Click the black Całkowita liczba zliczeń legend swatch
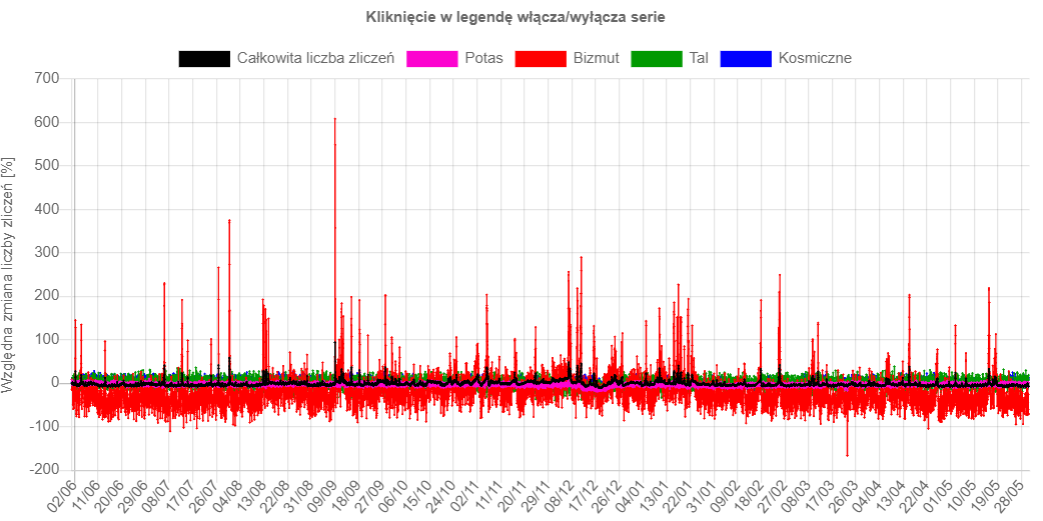Image resolution: width=1043 pixels, height=521 pixels. coord(204,58)
